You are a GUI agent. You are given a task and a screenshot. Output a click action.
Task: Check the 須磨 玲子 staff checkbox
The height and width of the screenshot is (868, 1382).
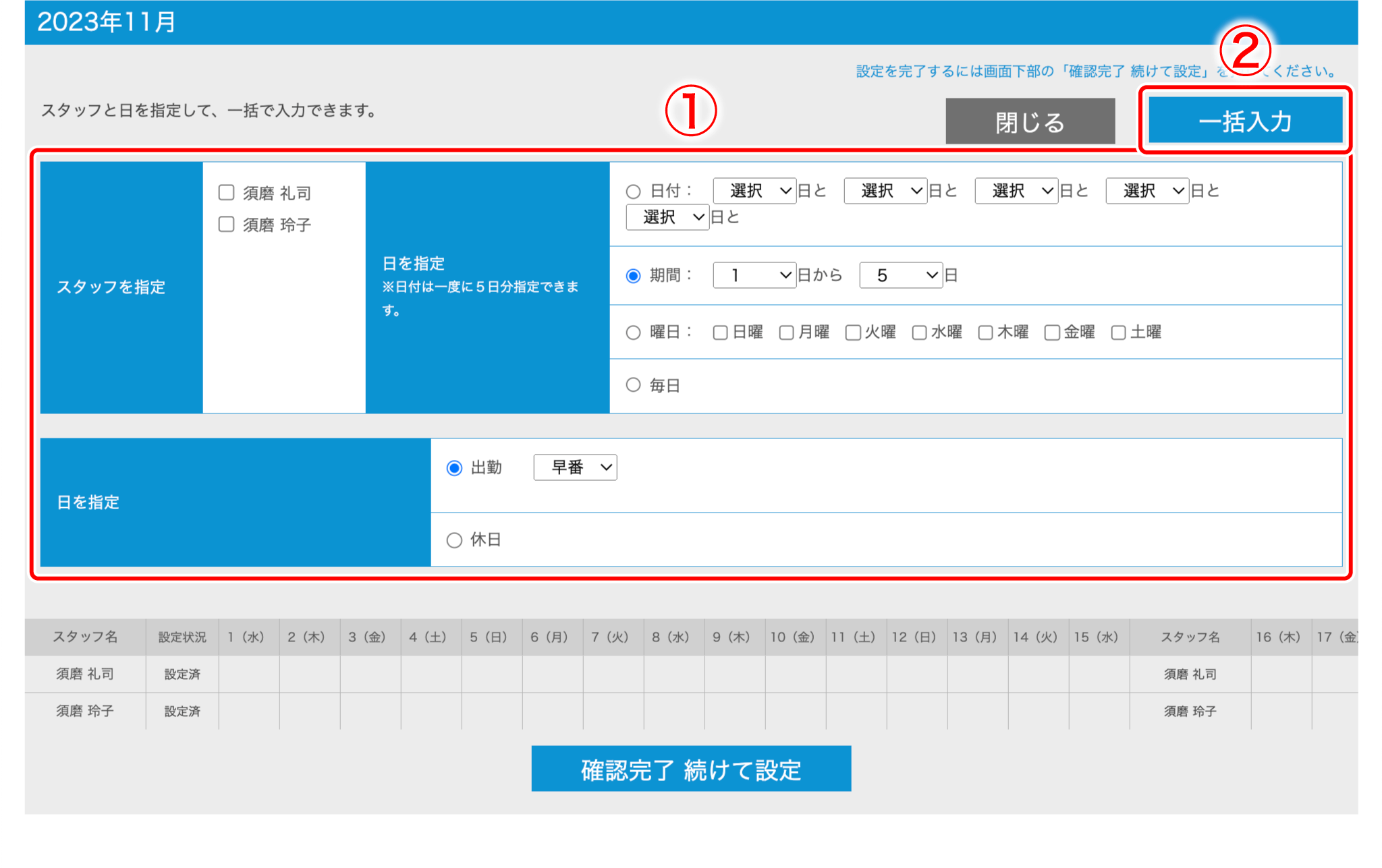click(226, 225)
